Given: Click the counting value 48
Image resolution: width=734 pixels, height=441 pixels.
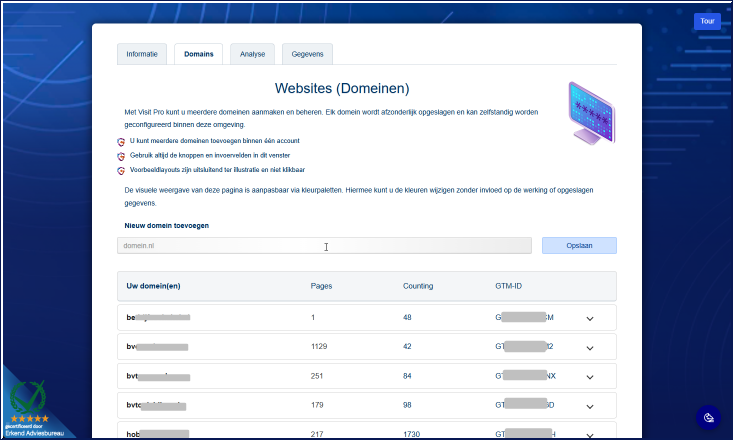Looking at the screenshot, I should (407, 318).
